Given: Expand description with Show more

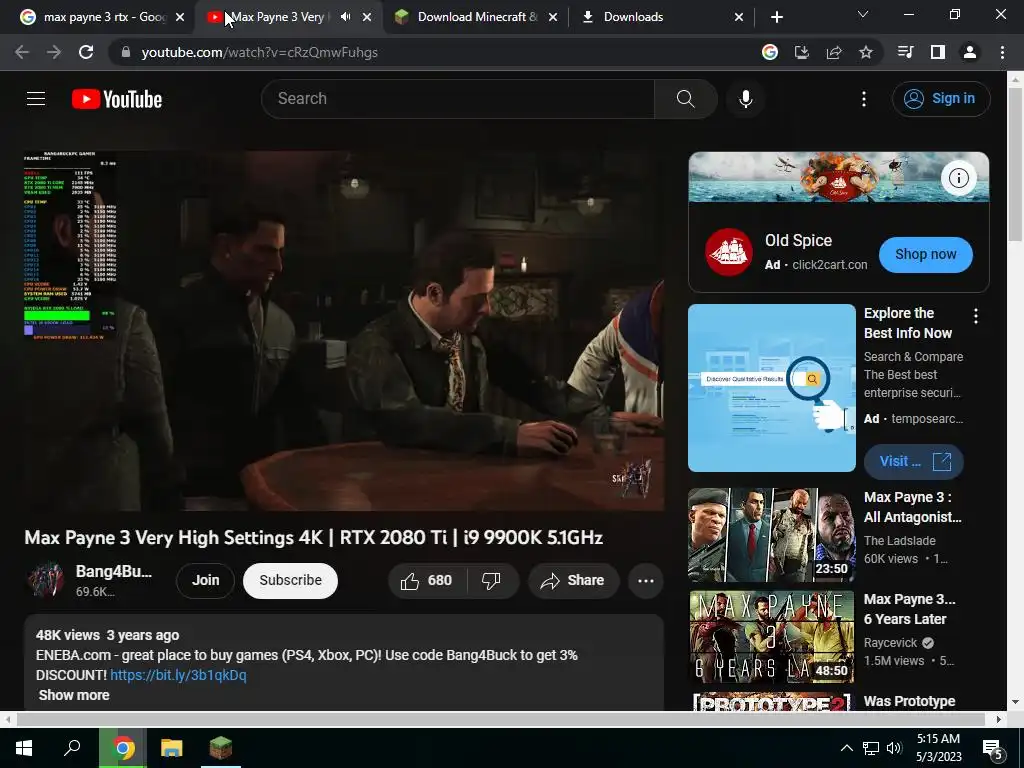Looking at the screenshot, I should [x=74, y=695].
